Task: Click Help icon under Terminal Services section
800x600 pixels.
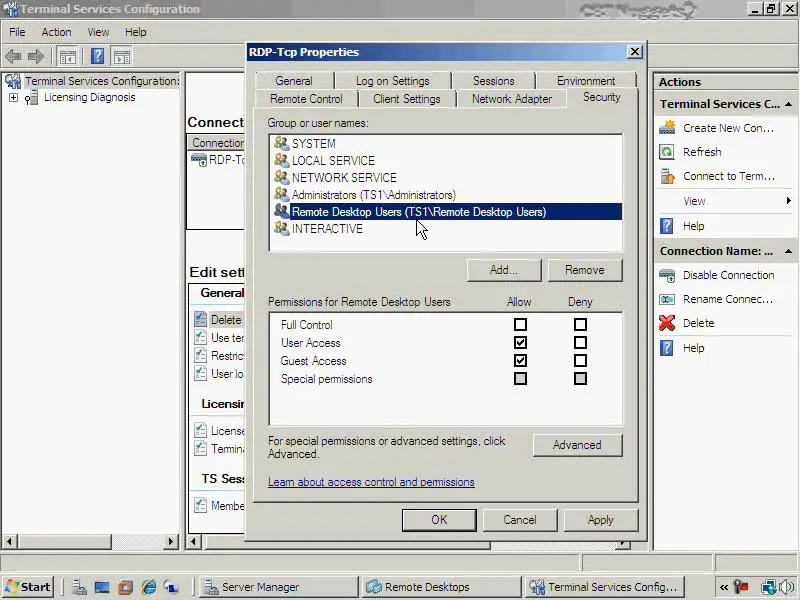Action: coord(667,226)
